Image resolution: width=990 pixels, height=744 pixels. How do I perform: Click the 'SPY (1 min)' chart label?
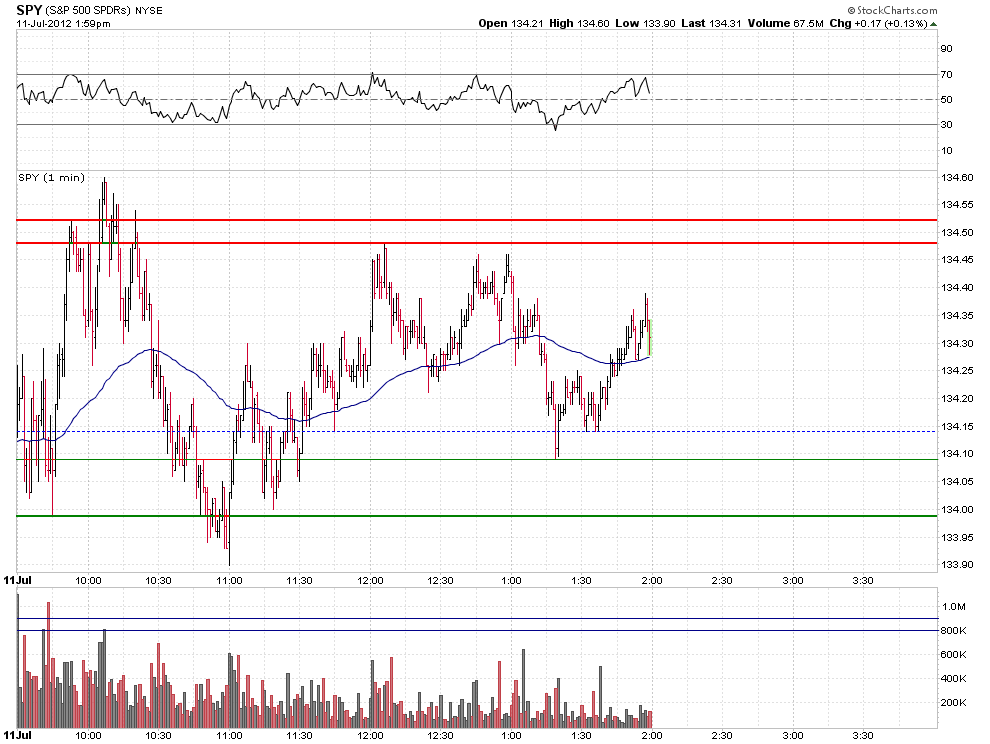tap(51, 177)
